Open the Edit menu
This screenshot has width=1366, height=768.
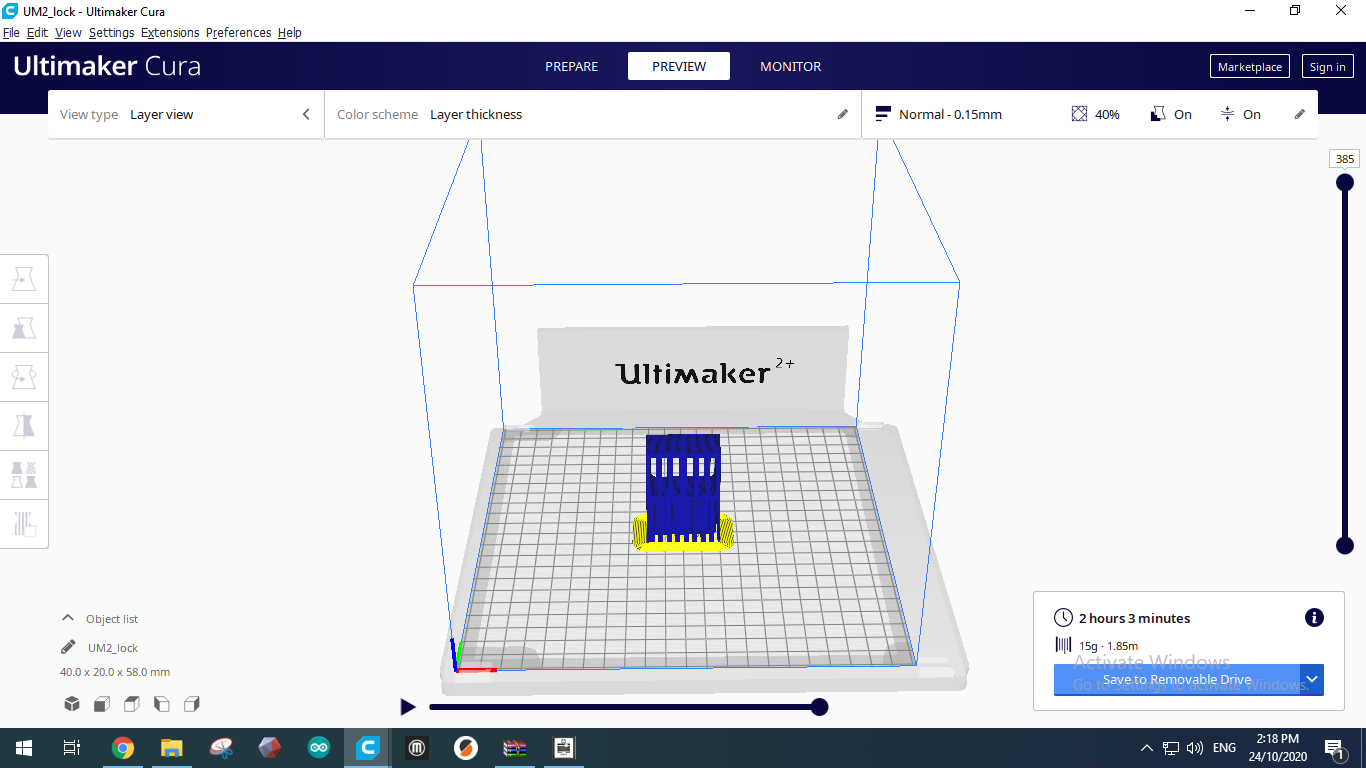37,33
